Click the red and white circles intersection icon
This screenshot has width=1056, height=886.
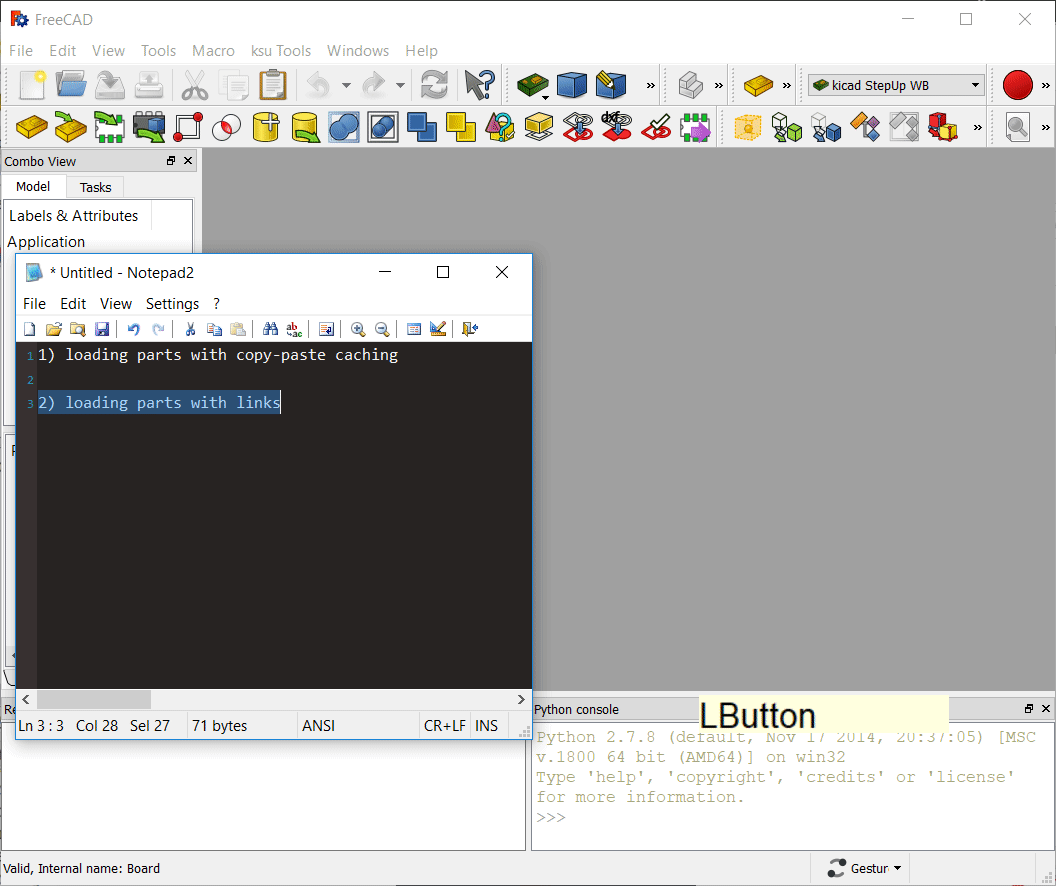tap(226, 127)
